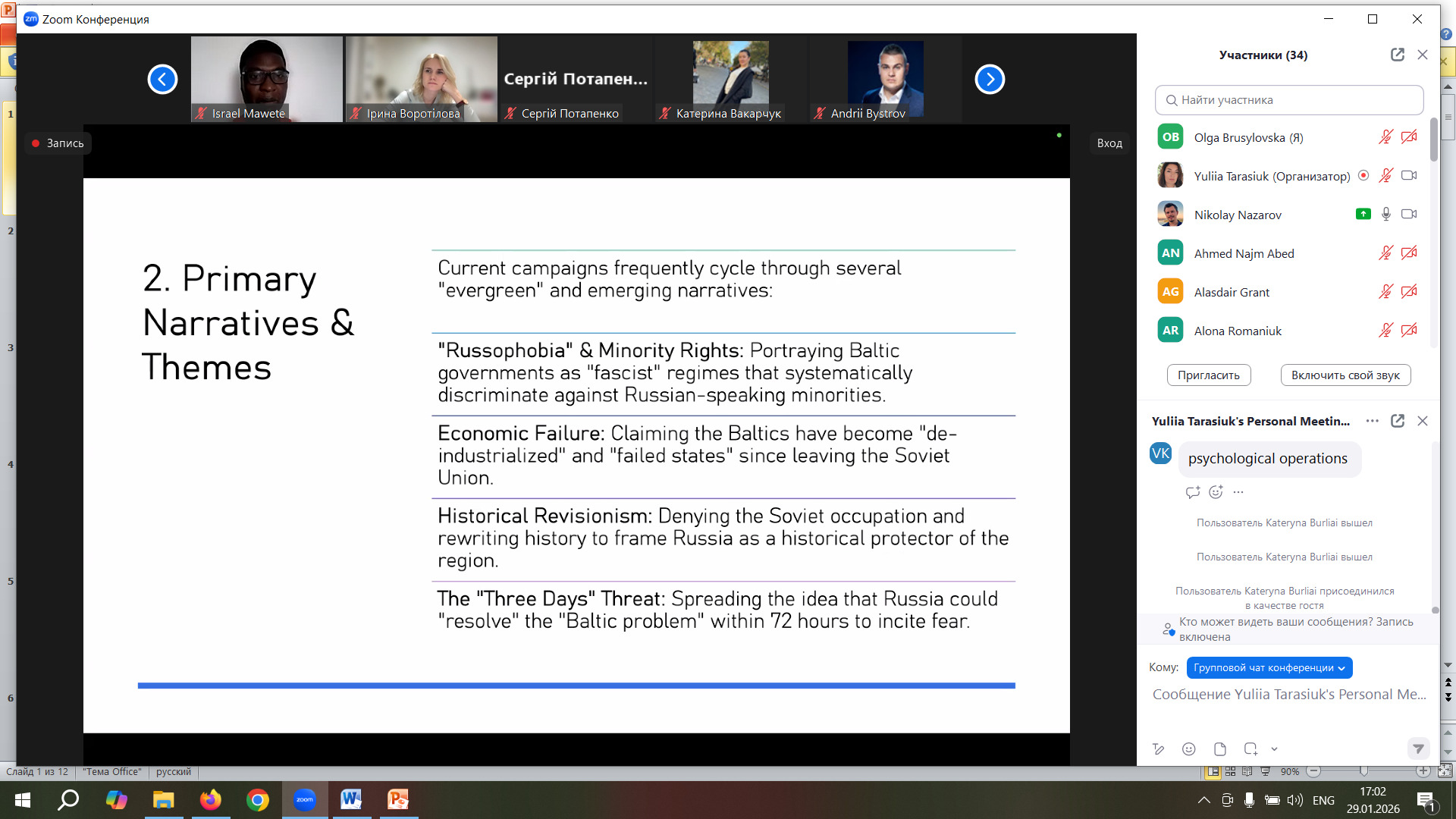The width and height of the screenshot is (1456, 819).
Task: Click the shared PowerPoint zoom slider
Action: click(1363, 771)
